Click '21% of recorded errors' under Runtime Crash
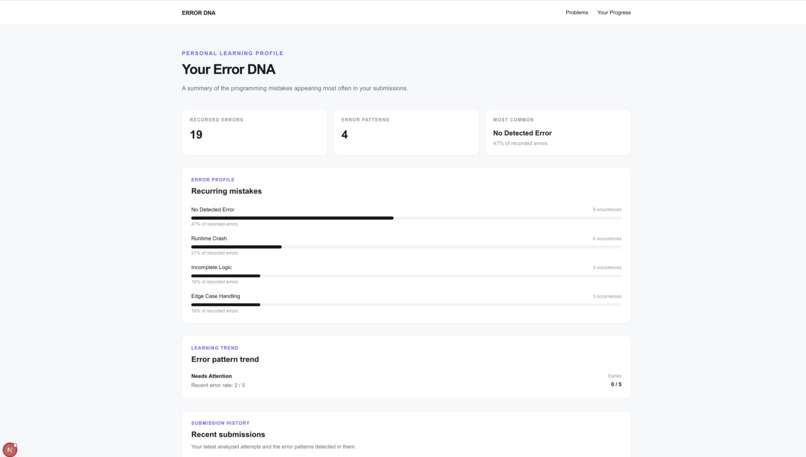The image size is (806, 457). pyautogui.click(x=214, y=253)
